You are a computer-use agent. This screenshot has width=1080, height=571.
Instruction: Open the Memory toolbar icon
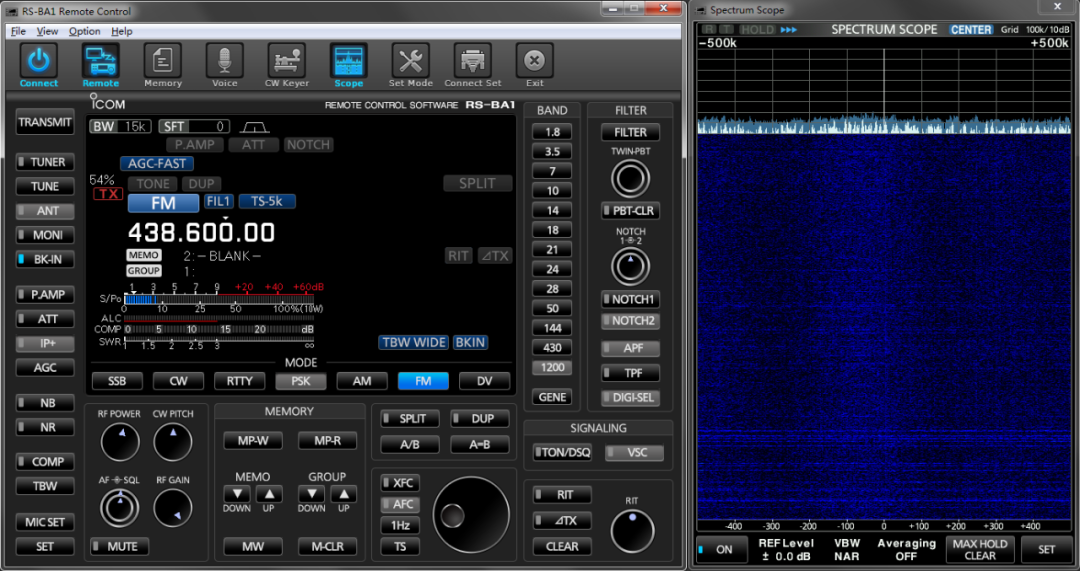(163, 61)
